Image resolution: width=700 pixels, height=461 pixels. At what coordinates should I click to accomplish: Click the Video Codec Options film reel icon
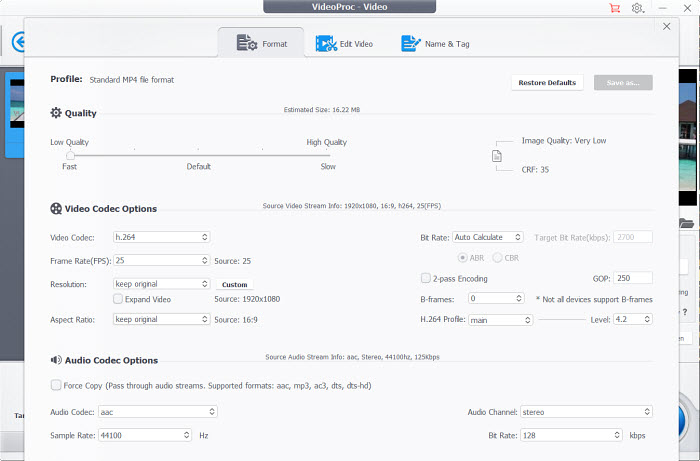tap(56, 208)
